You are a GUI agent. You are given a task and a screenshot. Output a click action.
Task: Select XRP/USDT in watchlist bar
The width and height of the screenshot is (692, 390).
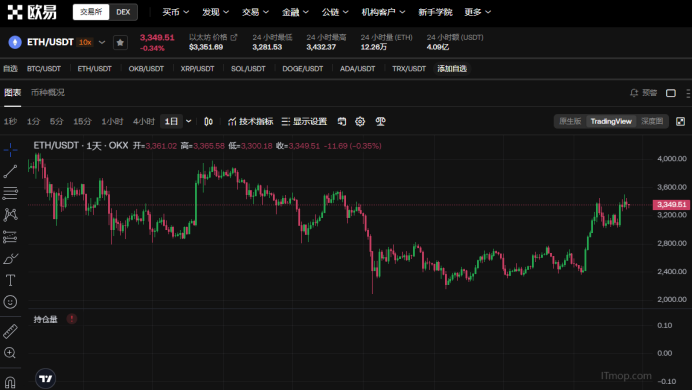197,69
